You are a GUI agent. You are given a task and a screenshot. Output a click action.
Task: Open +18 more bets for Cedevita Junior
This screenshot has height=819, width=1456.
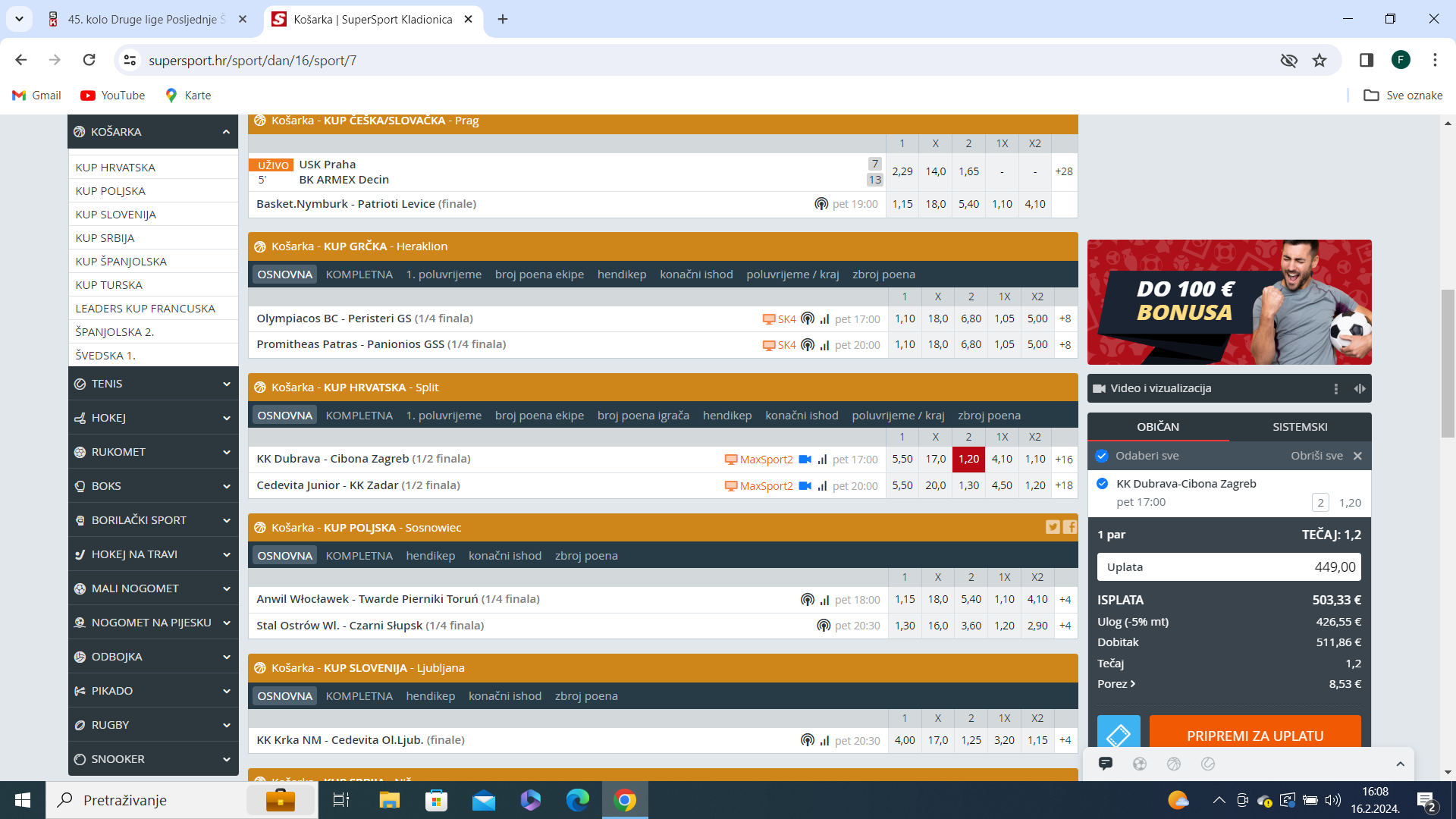(x=1064, y=485)
